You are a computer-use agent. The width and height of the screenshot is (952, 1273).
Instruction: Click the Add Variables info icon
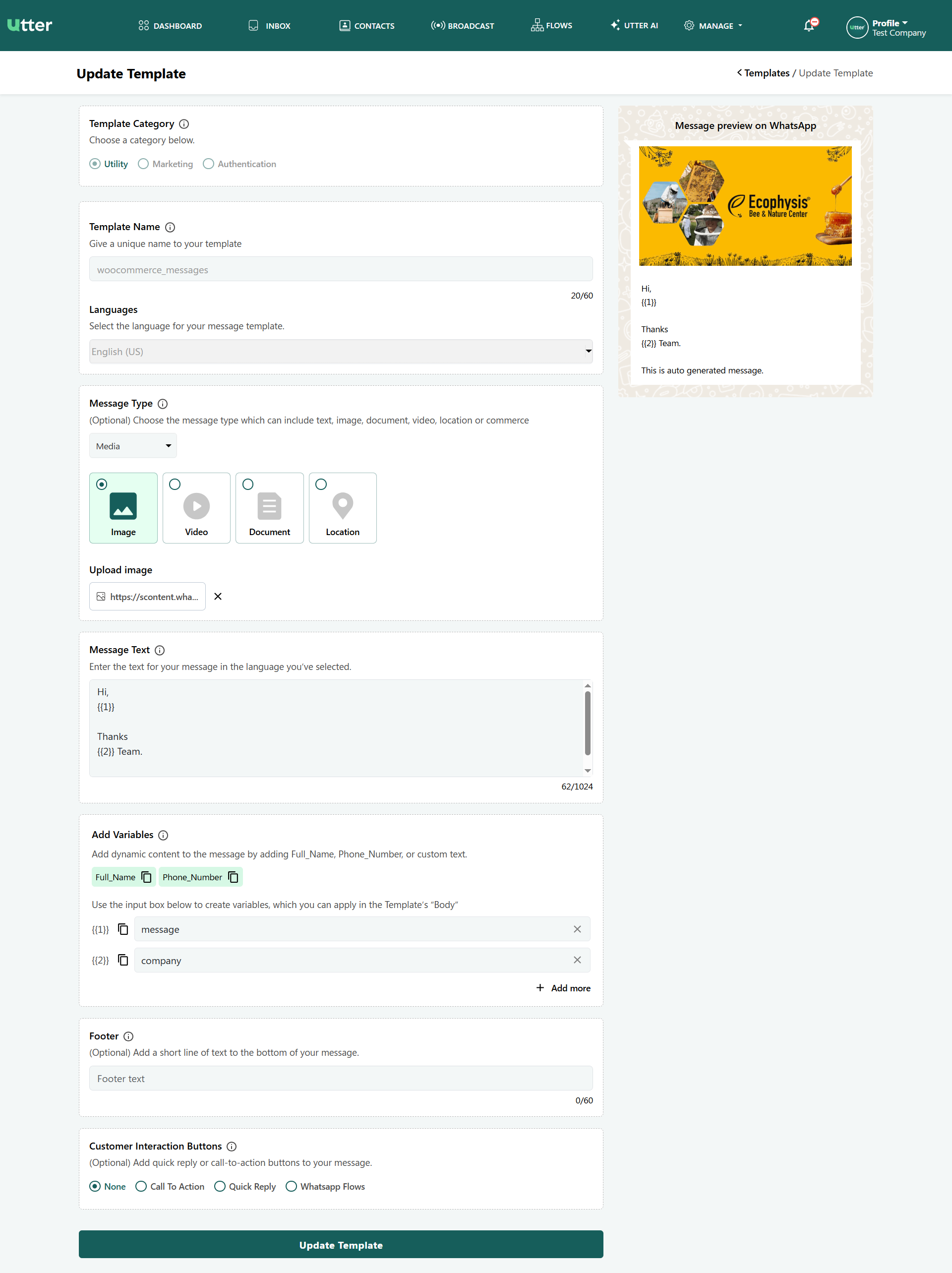pos(164,835)
